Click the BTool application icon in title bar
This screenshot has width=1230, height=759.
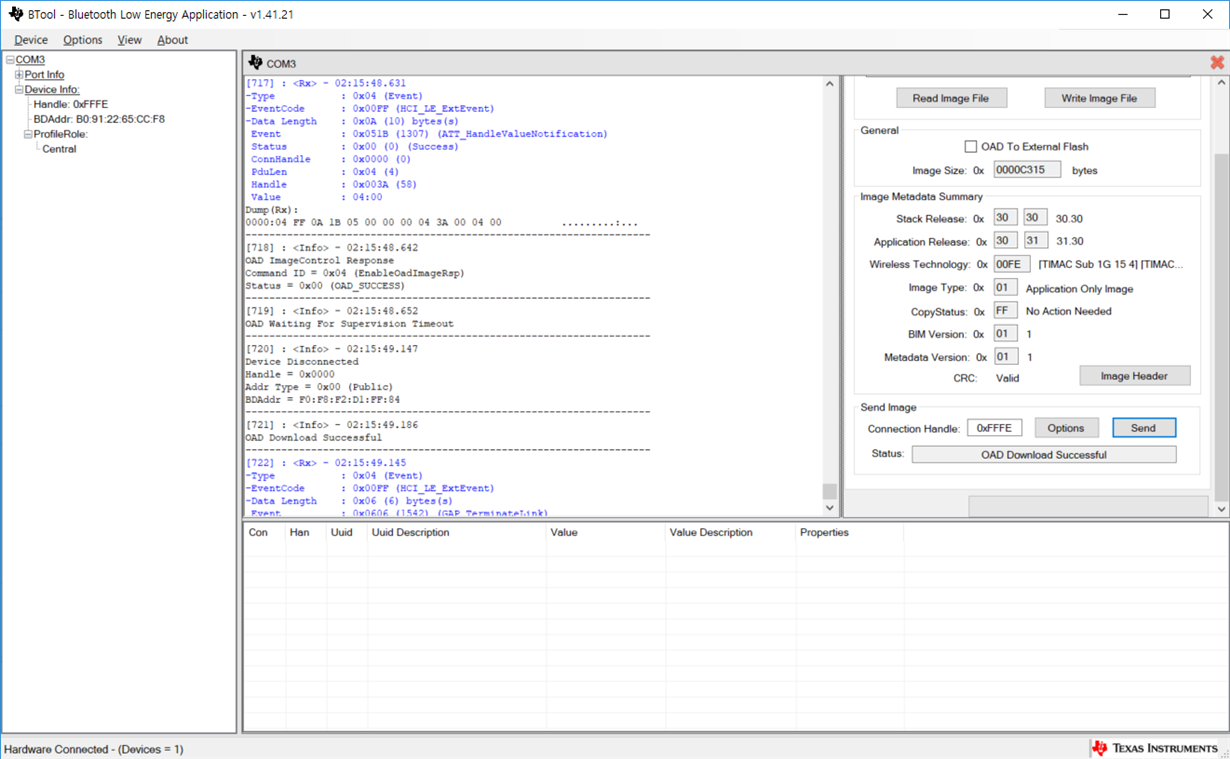coord(15,15)
